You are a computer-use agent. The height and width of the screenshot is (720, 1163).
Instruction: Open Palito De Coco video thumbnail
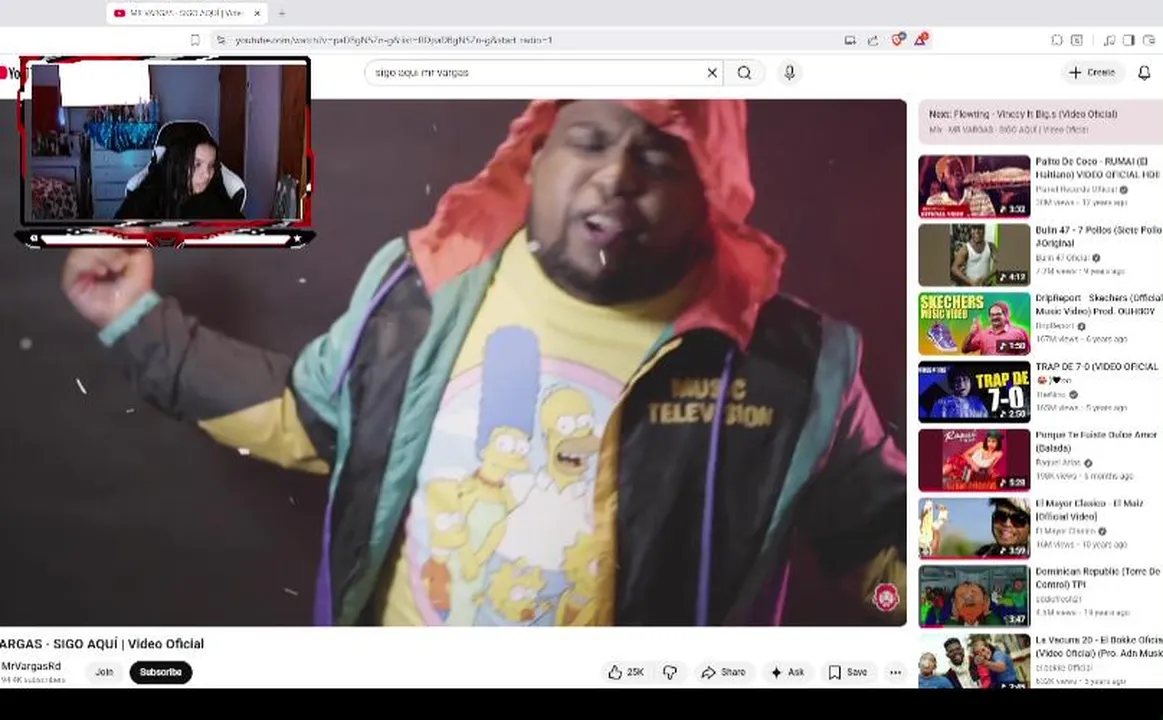(974, 186)
